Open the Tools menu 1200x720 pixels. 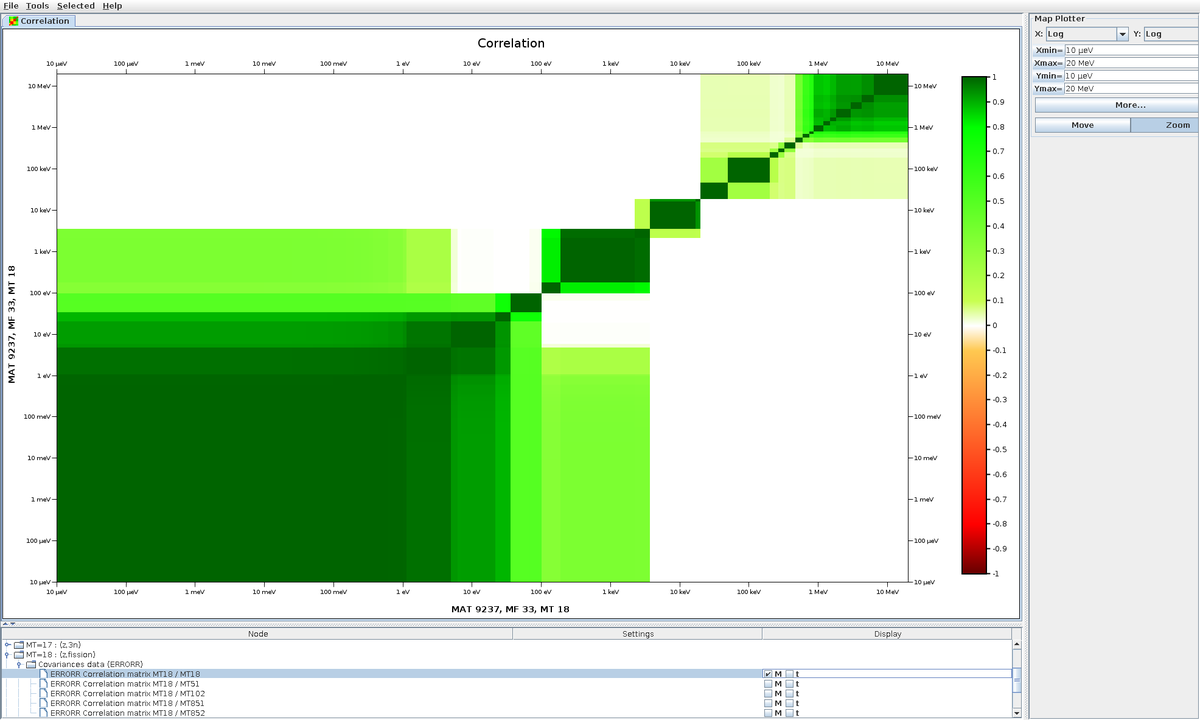pyautogui.click(x=37, y=6)
